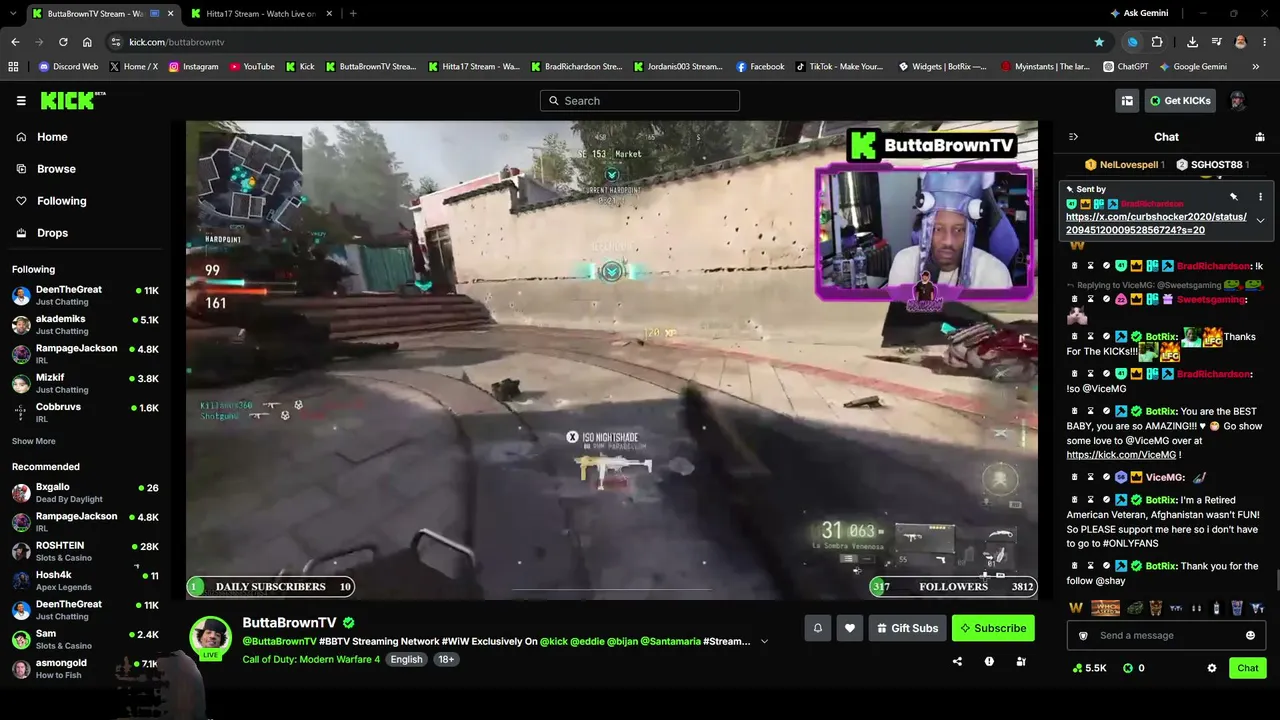Open ROSHTEIN in Recommended channels
Image resolution: width=1280 pixels, height=720 pixels.
pos(85,551)
